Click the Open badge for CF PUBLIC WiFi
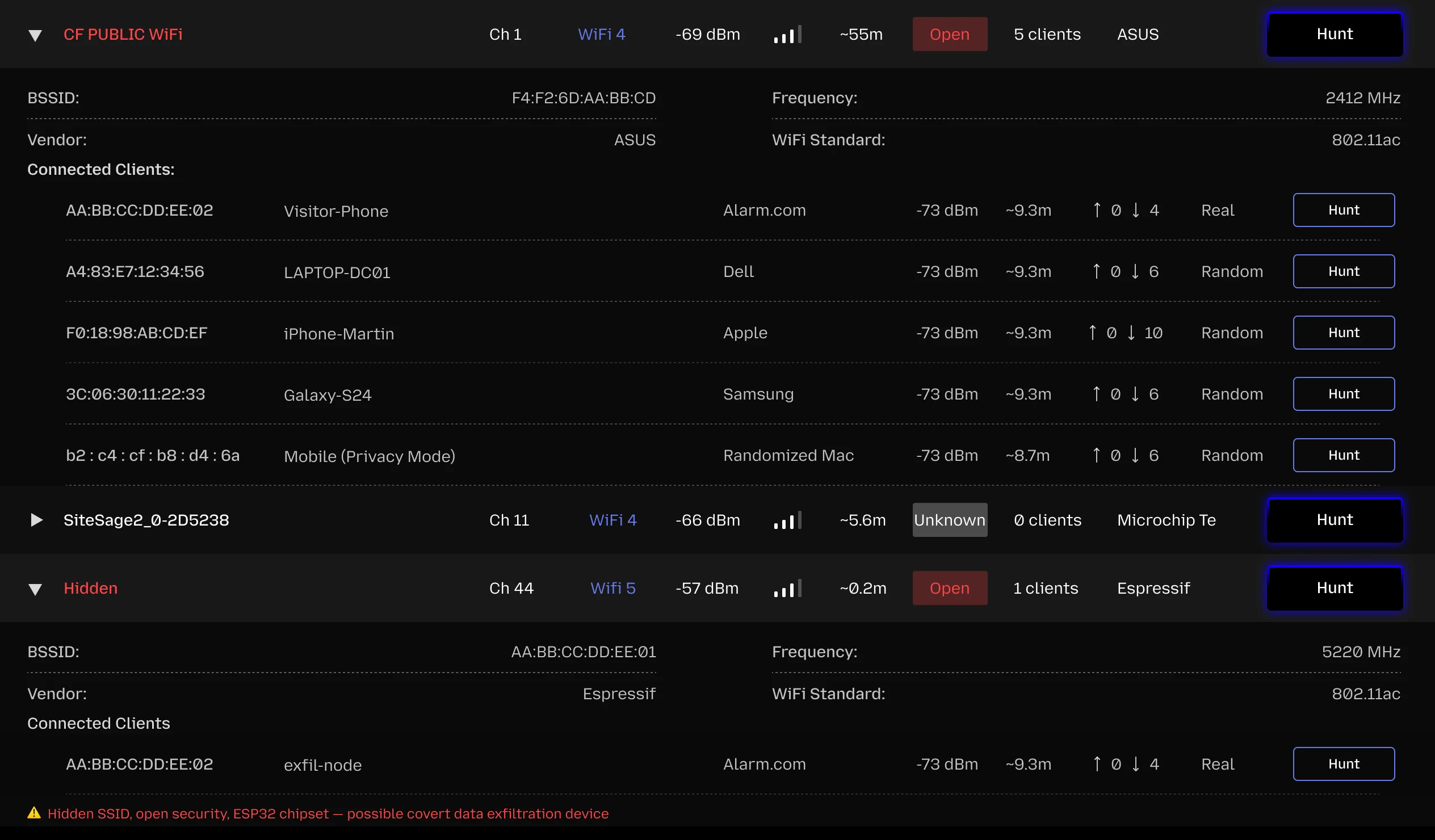 949,34
